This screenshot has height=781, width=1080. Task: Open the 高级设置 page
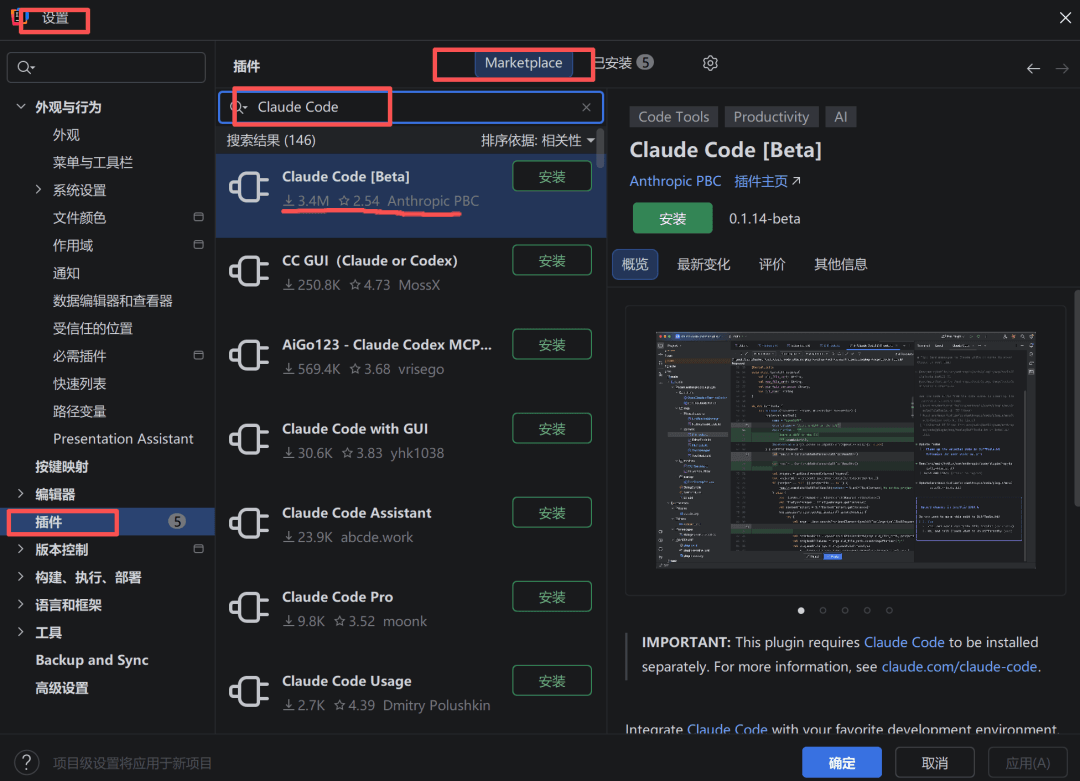[x=62, y=687]
